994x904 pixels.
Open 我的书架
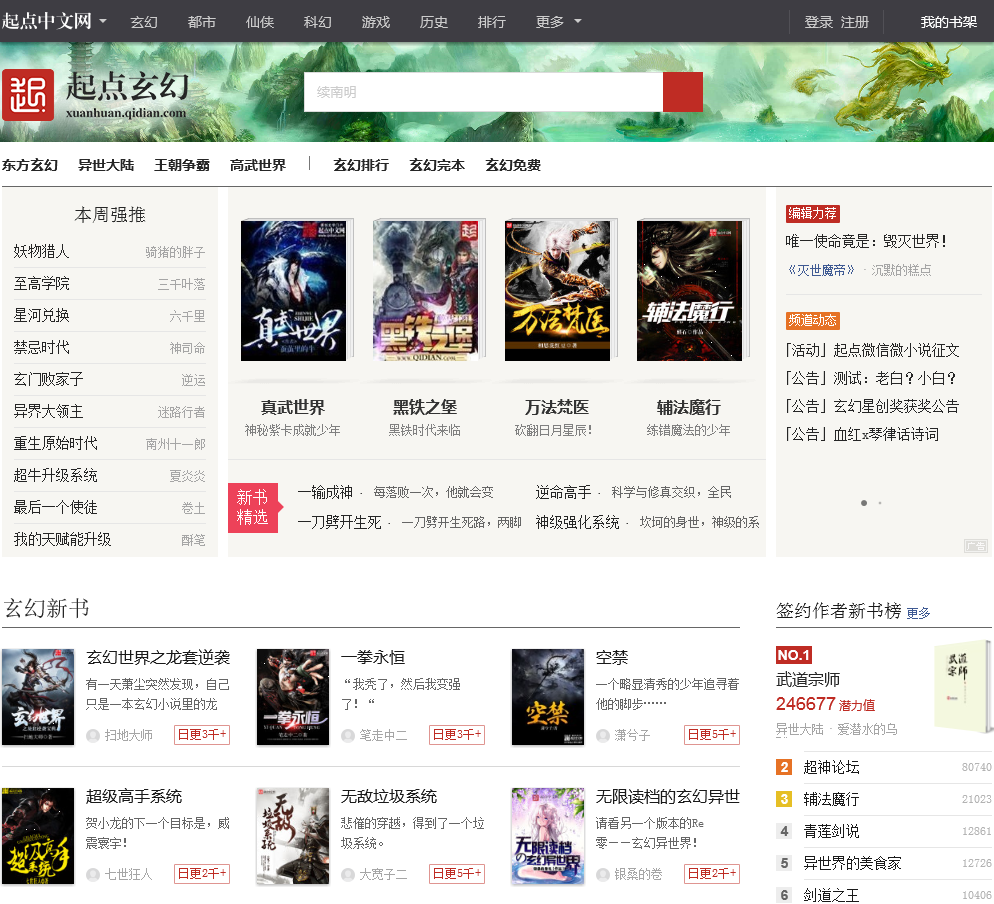948,22
